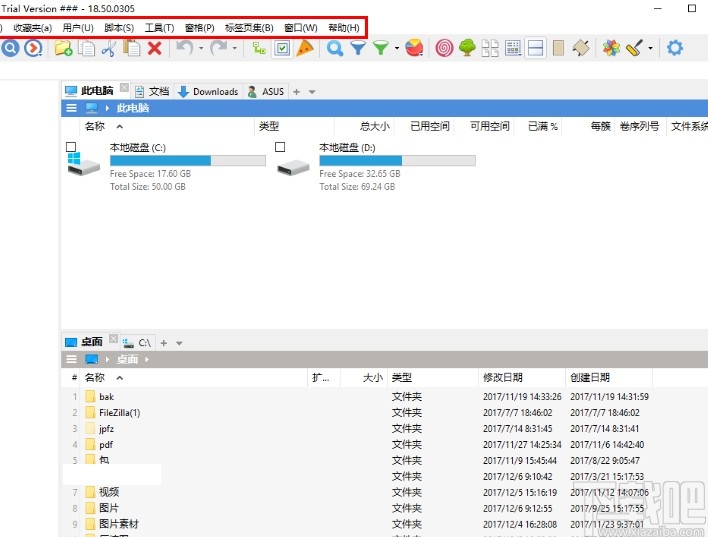Viewport: 708px width, 537px height.
Task: Open the 工具(T) menu
Action: [x=159, y=28]
